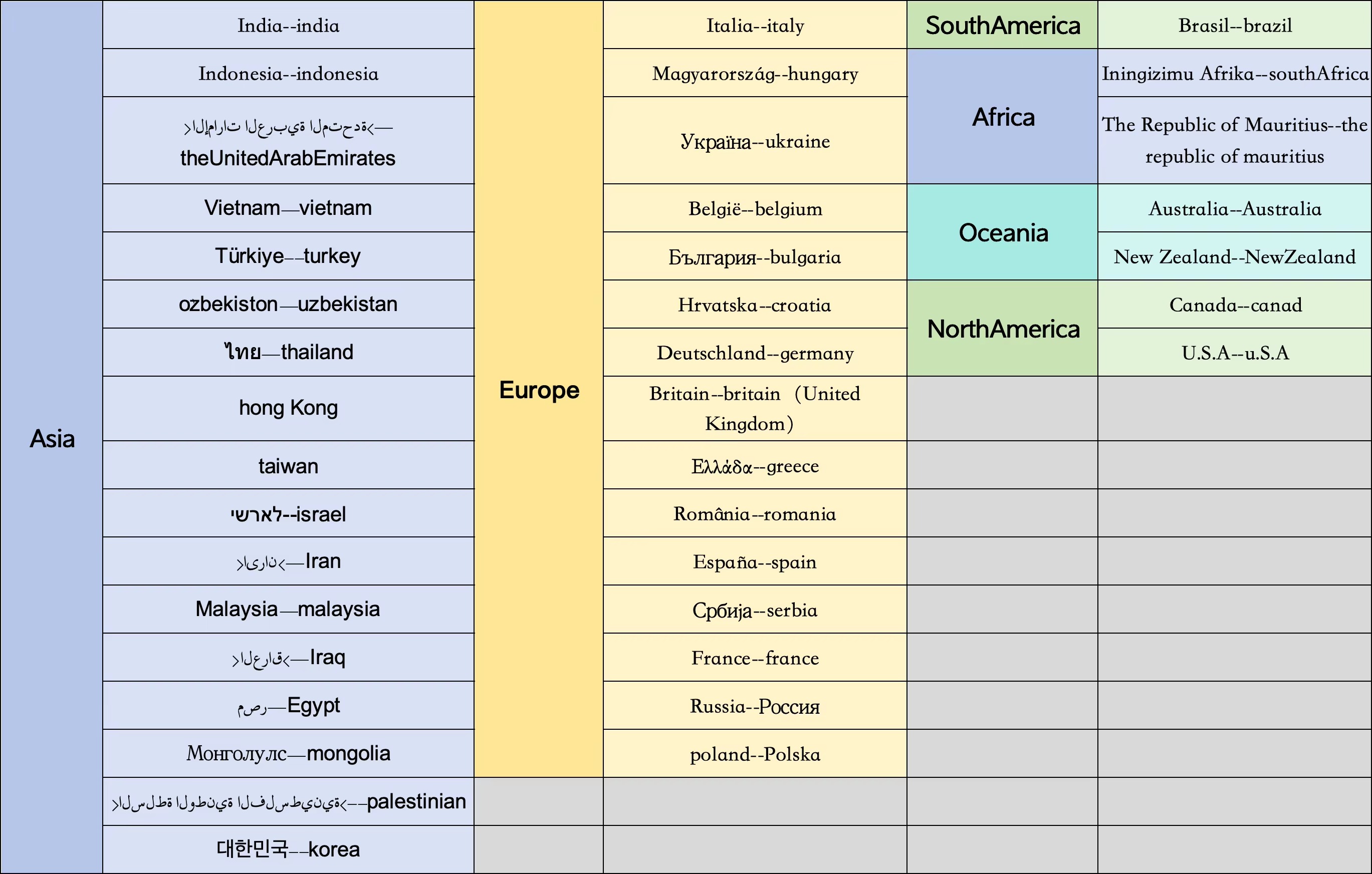
Task: Click the Oceania region cell
Action: pyautogui.click(x=1003, y=232)
